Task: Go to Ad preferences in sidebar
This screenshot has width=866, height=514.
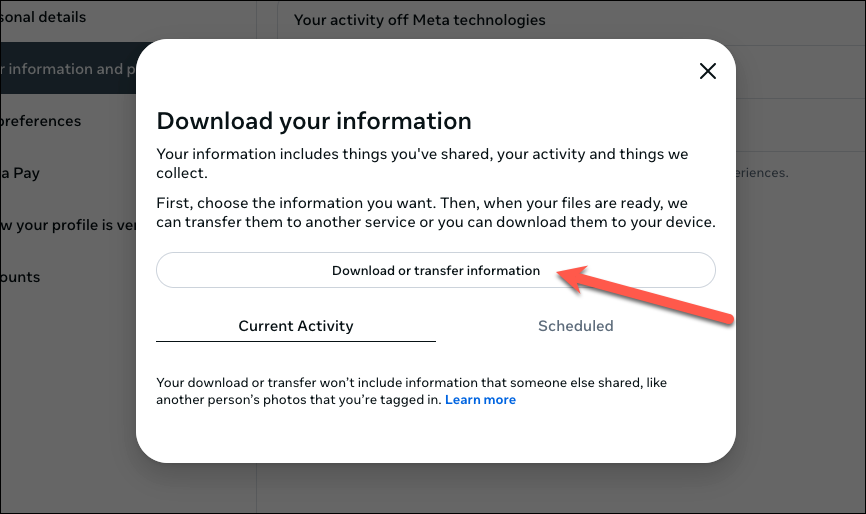Action: pyautogui.click(x=42, y=121)
